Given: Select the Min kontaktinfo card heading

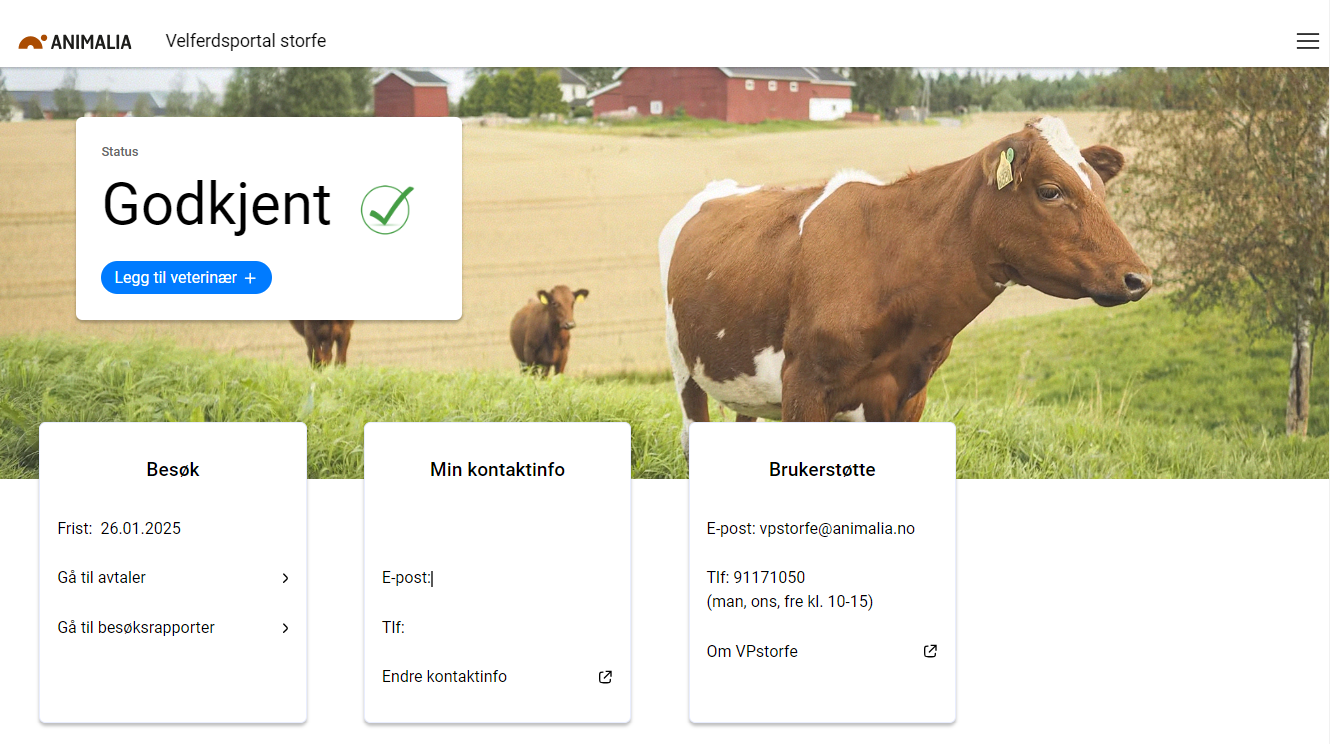Looking at the screenshot, I should pos(497,469).
